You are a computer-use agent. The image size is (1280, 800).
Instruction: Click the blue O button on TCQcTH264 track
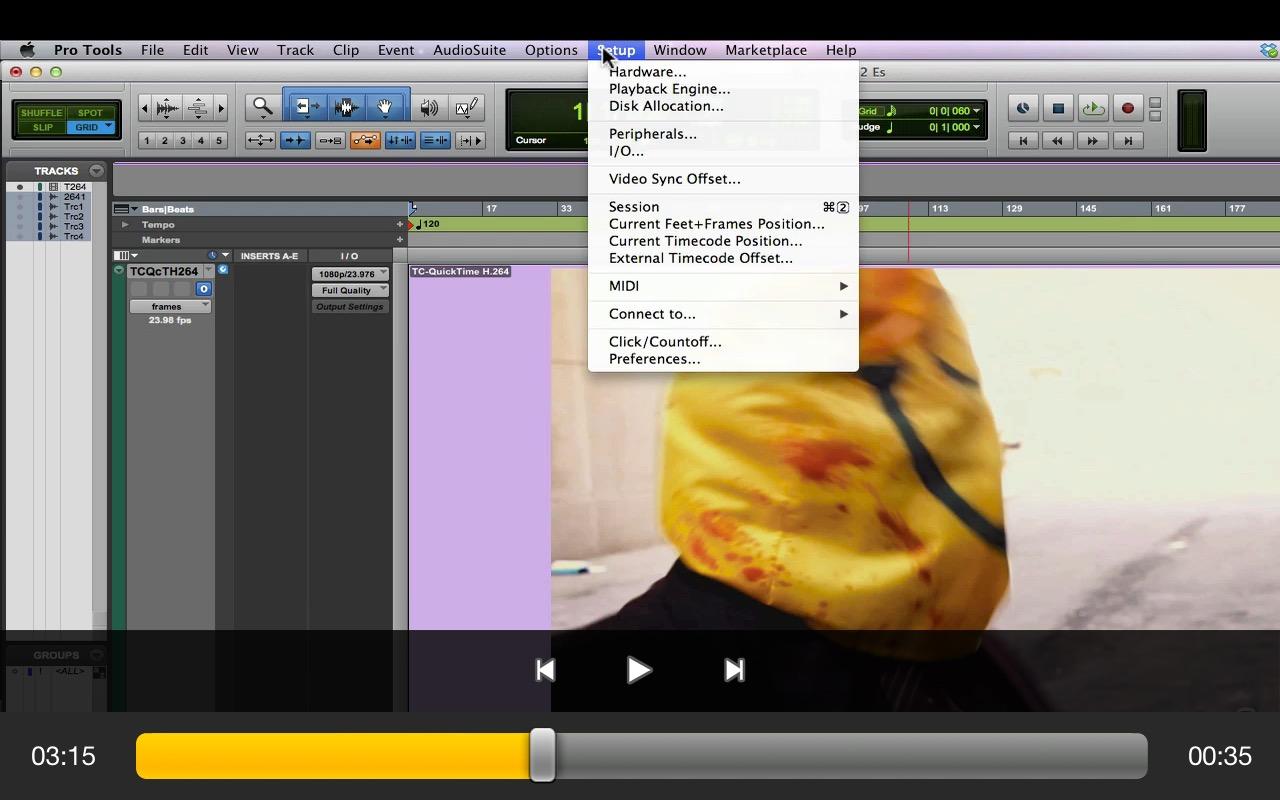(203, 289)
